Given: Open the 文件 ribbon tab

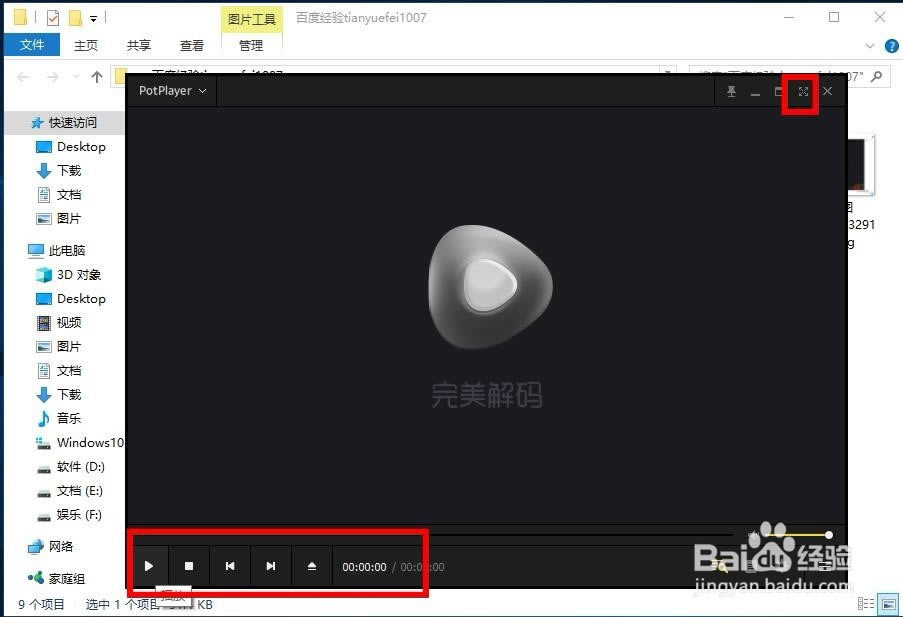Looking at the screenshot, I should click(x=32, y=45).
